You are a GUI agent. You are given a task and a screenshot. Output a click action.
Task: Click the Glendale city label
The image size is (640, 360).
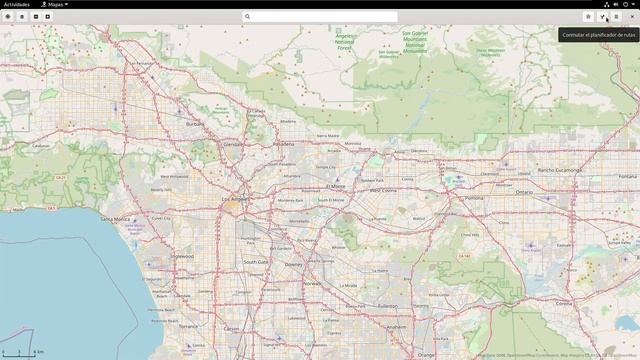click(233, 144)
